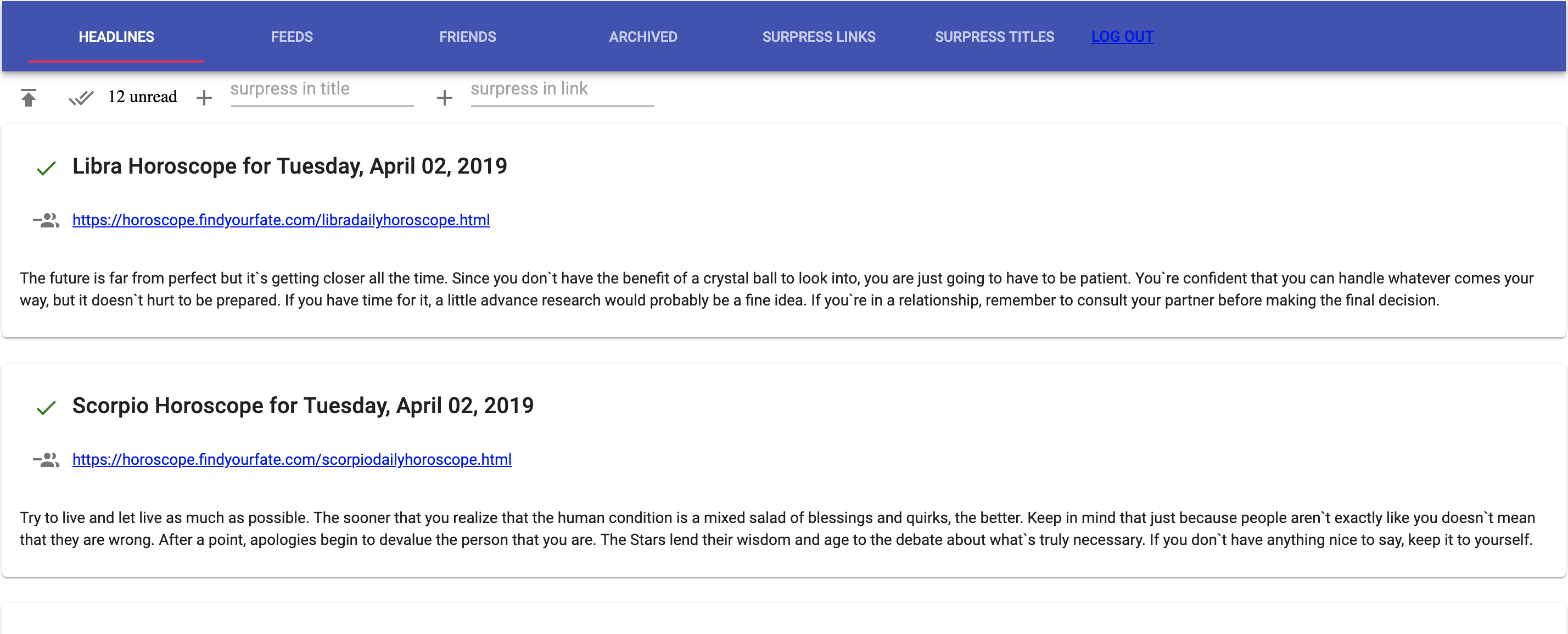This screenshot has height=634, width=1568.
Task: Open the Surpress Titles tab
Action: coord(994,37)
